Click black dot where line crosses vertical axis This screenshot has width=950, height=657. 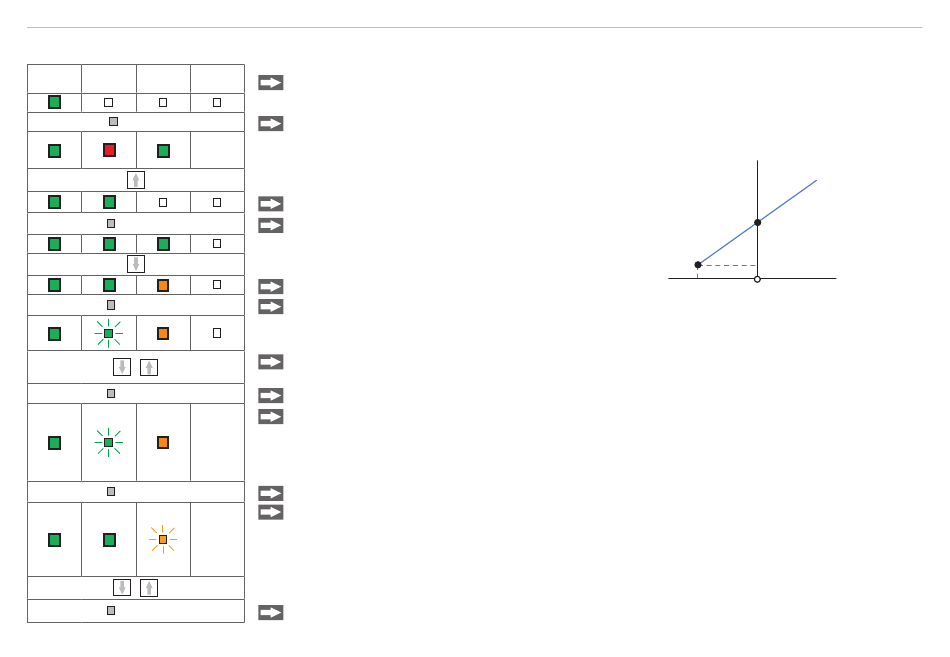757,222
